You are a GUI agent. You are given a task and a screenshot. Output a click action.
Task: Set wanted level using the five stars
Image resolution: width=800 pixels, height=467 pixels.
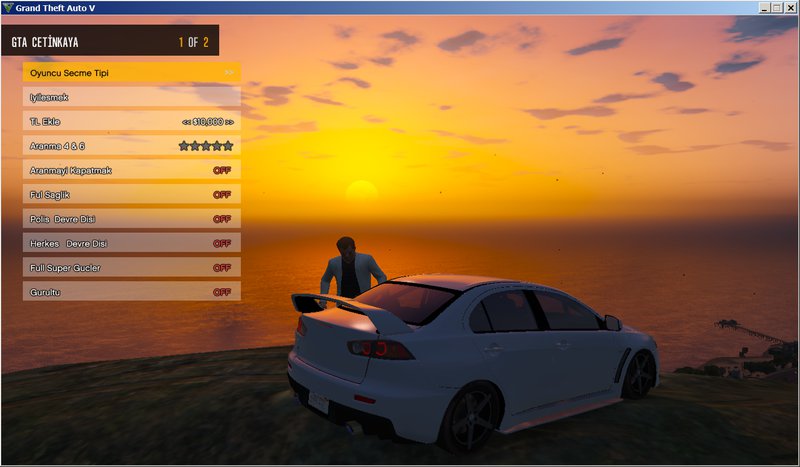click(x=206, y=146)
